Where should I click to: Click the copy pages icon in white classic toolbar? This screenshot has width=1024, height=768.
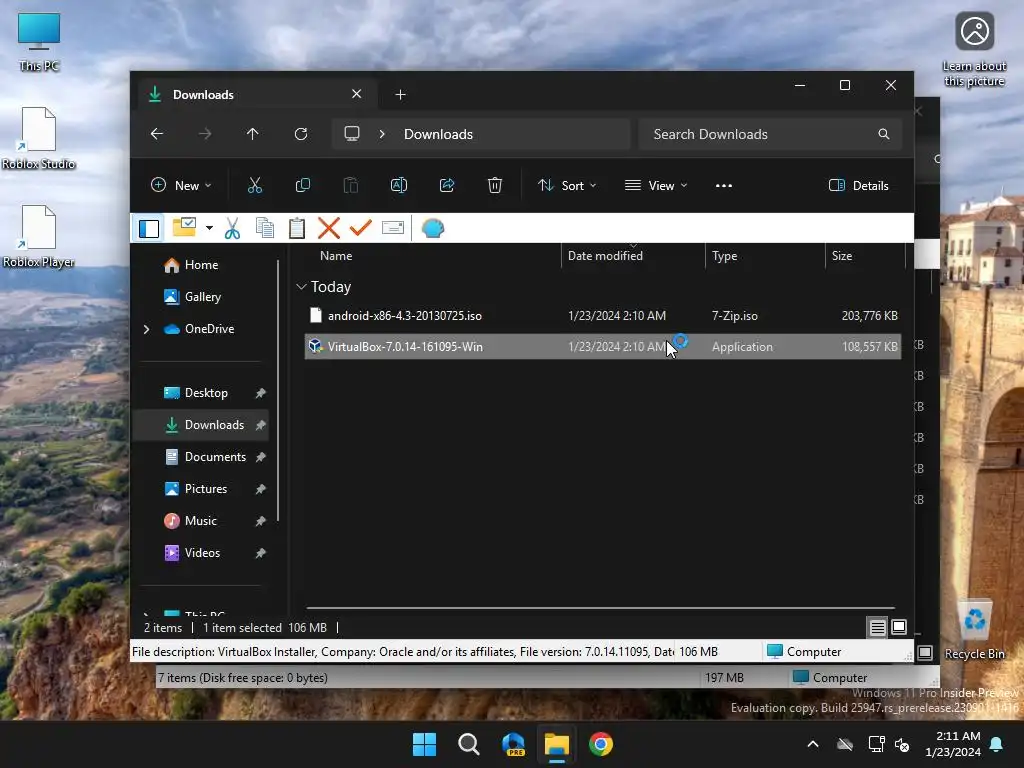coord(264,228)
